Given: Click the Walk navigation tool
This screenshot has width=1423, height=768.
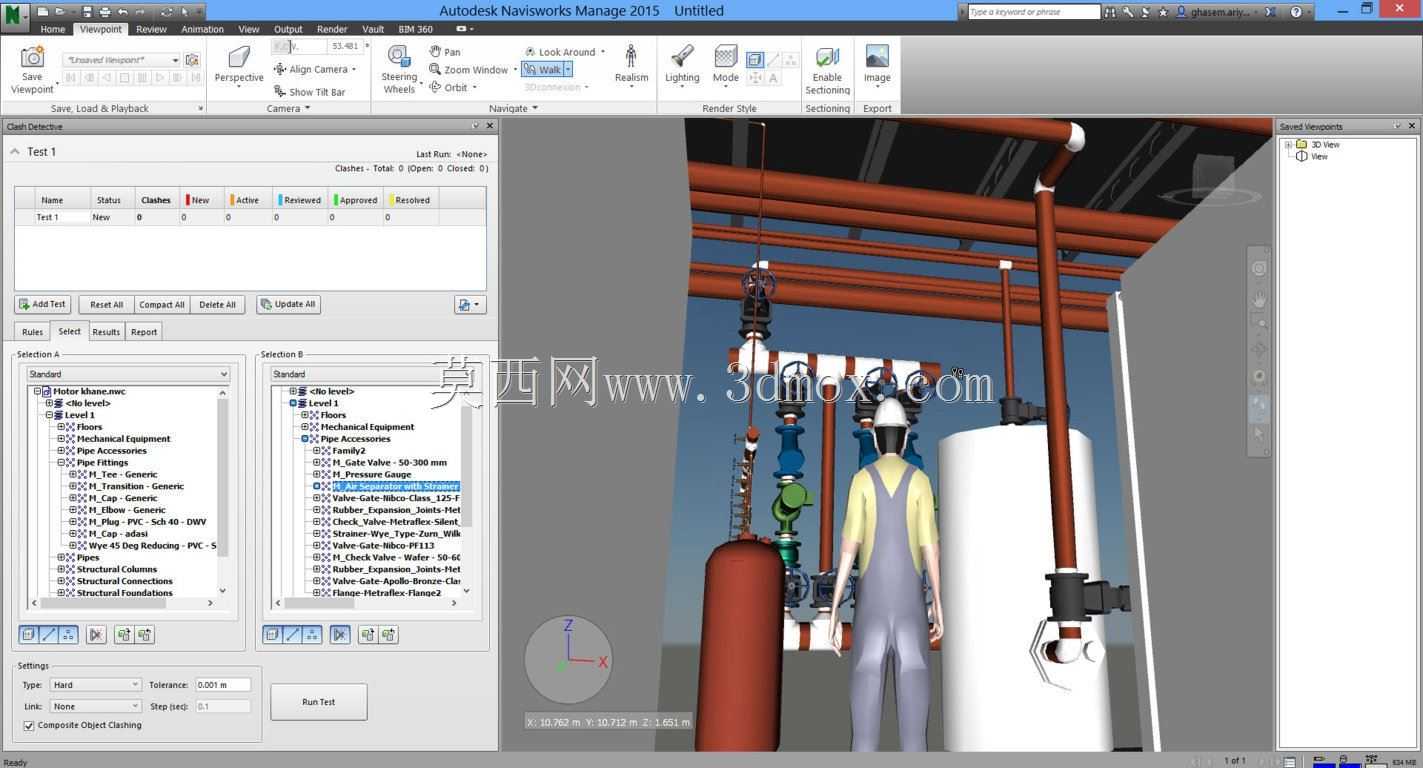Looking at the screenshot, I should click(542, 70).
